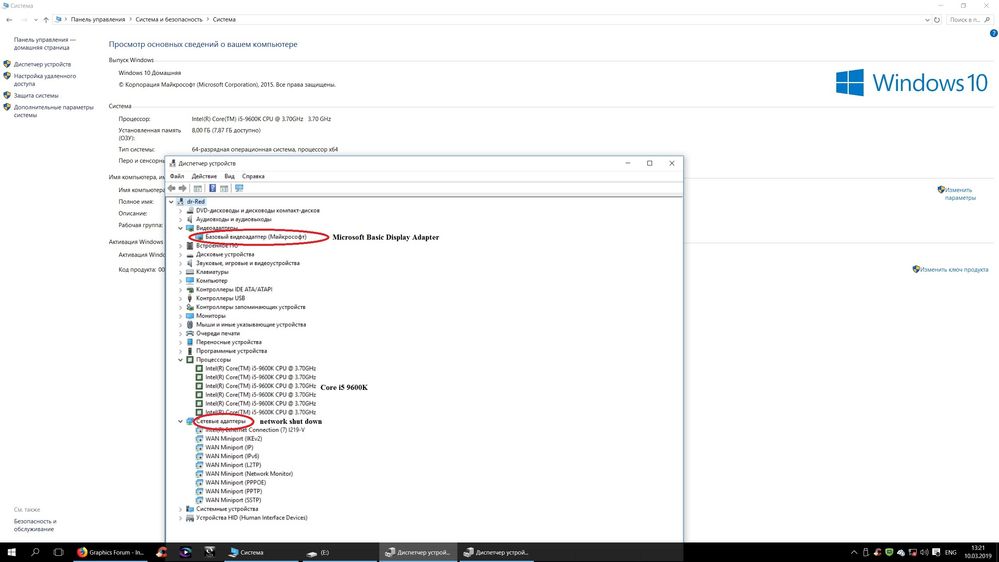999x562 pixels.
Task: Expand Устройства HID category
Action: pos(180,518)
